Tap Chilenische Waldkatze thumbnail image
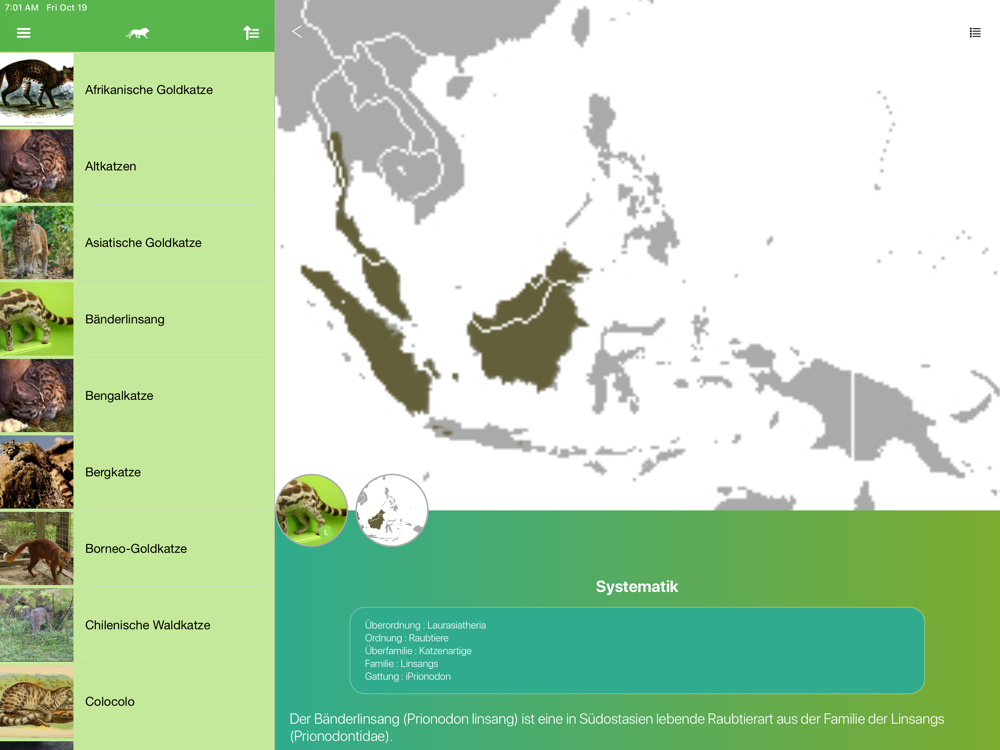 pyautogui.click(x=36, y=625)
